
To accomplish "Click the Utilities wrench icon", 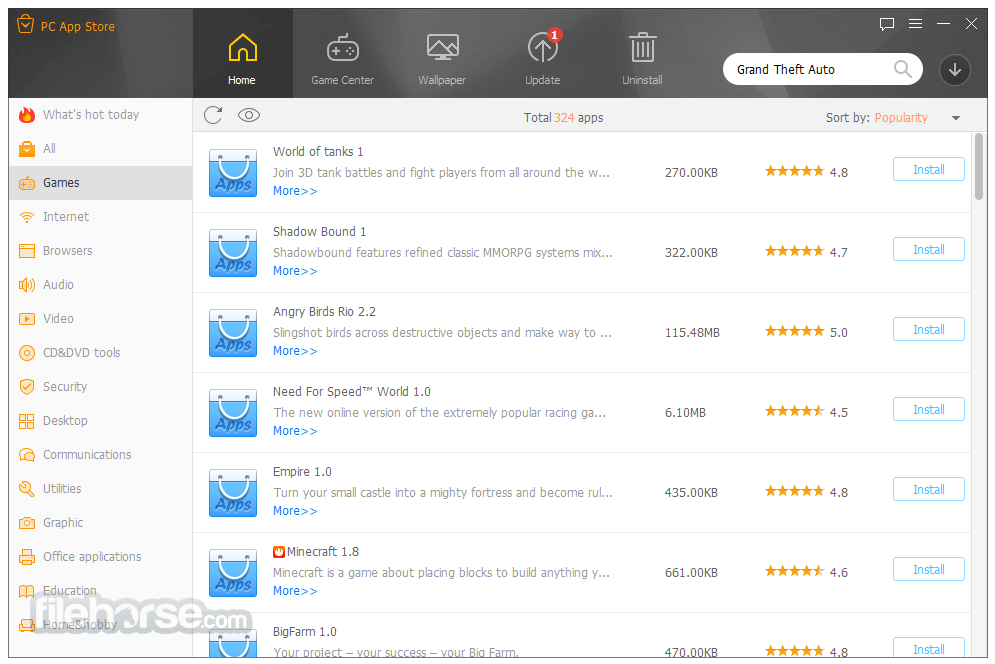I will tap(27, 489).
